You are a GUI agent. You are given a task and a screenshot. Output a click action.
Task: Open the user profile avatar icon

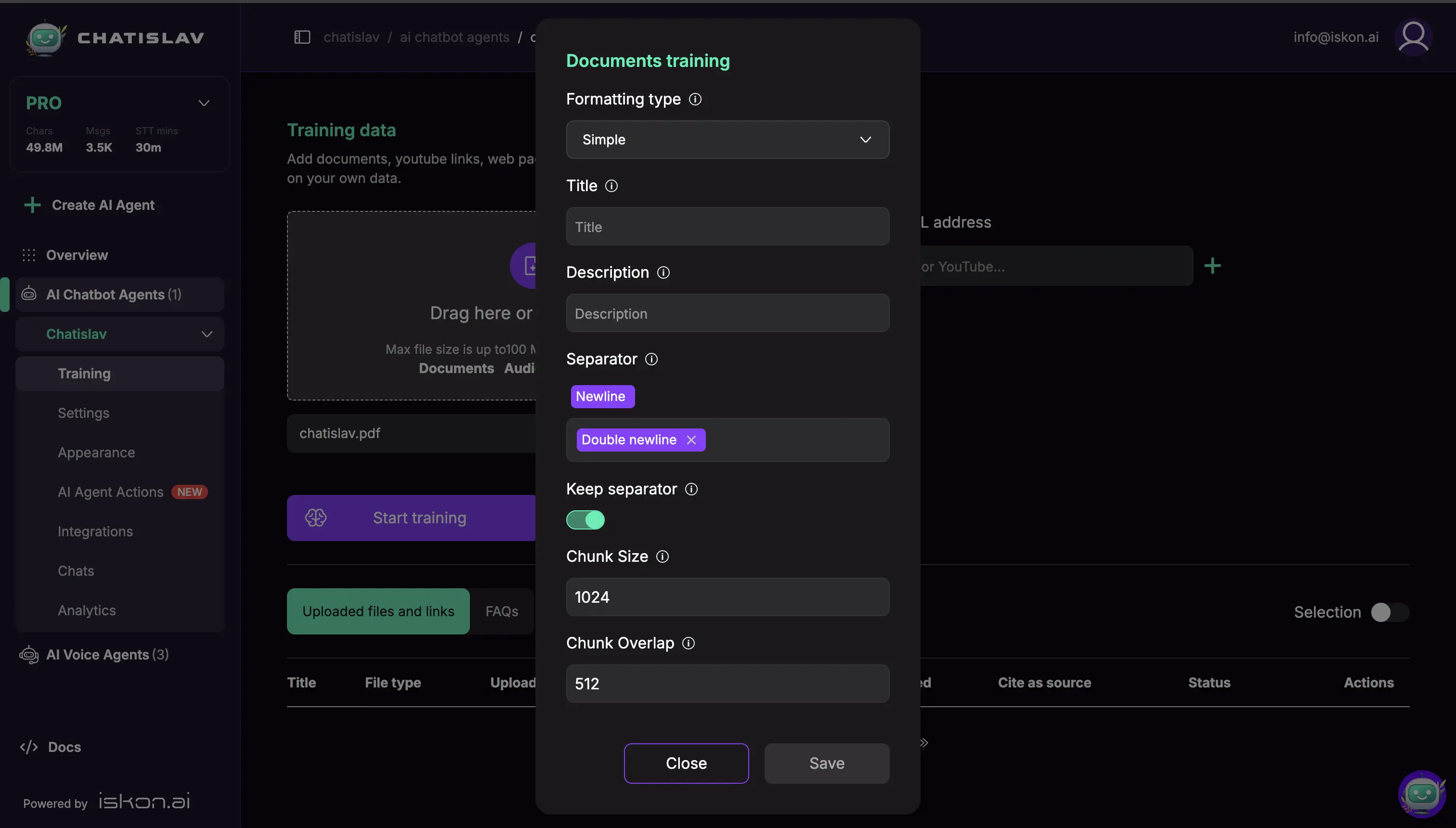[x=1413, y=38]
